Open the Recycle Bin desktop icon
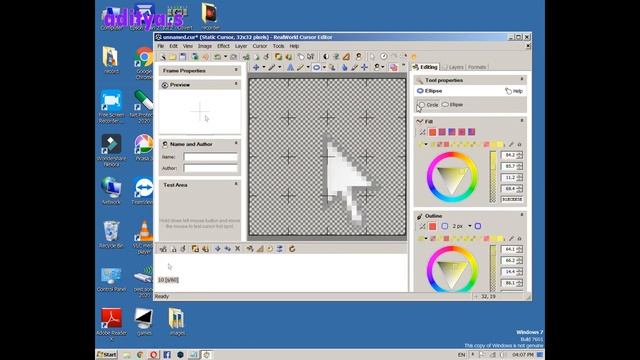The height and width of the screenshot is (360, 640). [111, 235]
